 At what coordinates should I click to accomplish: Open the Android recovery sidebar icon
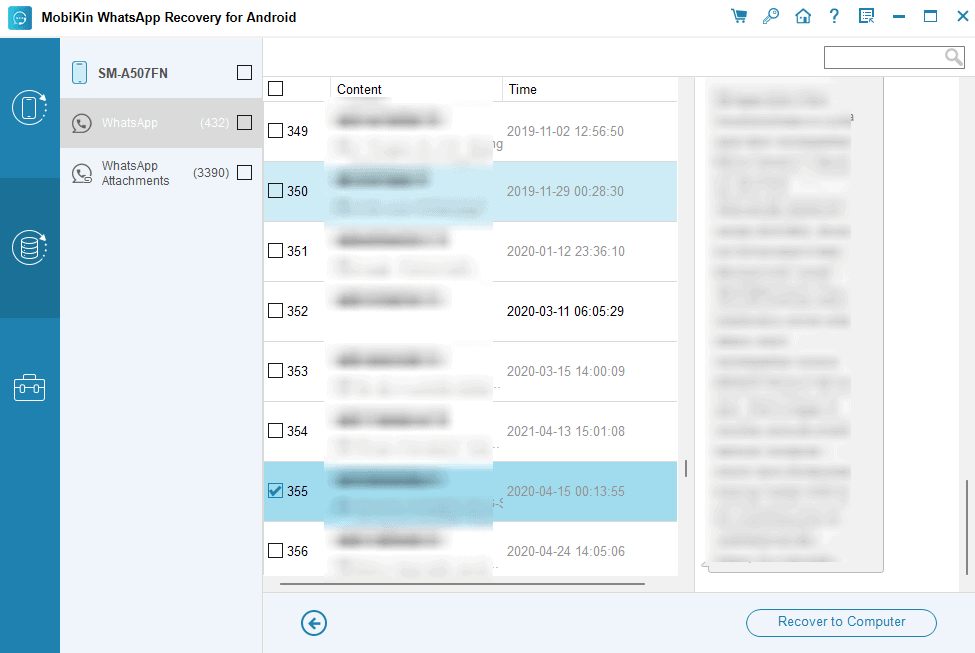click(29, 107)
